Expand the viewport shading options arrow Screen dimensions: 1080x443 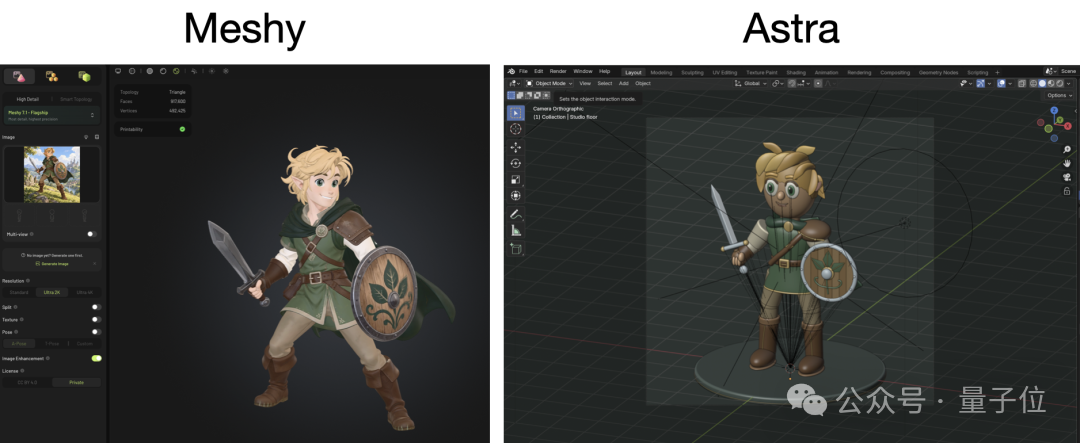(1069, 83)
